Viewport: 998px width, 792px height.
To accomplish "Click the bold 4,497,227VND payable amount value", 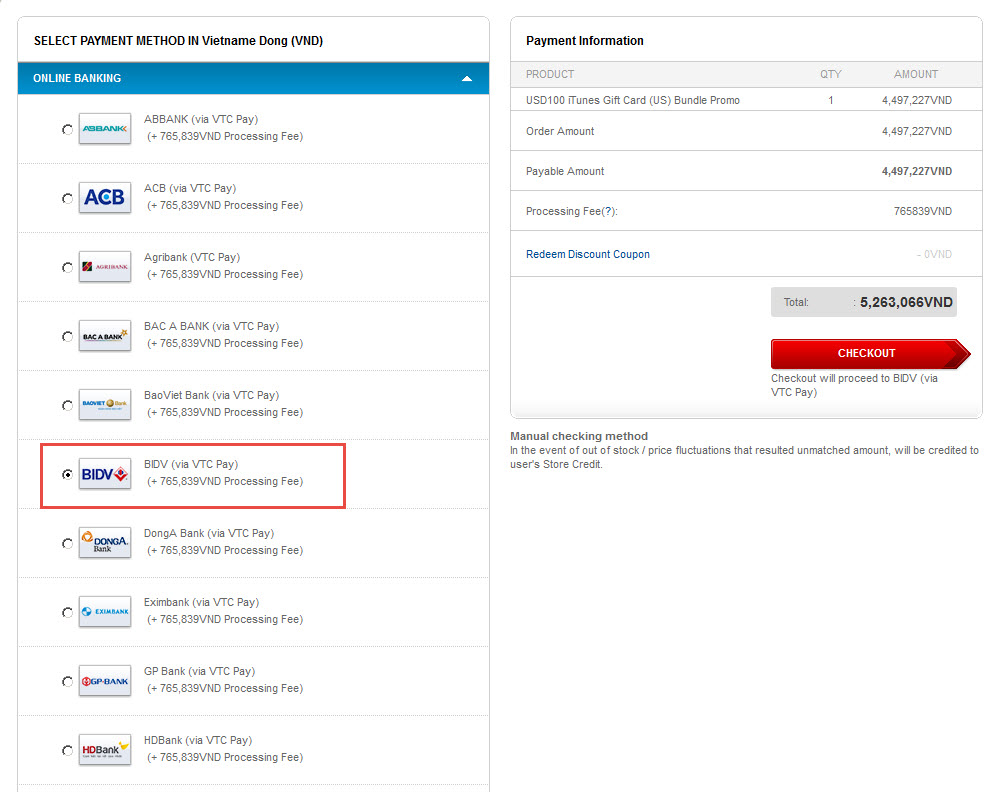I will click(x=917, y=171).
